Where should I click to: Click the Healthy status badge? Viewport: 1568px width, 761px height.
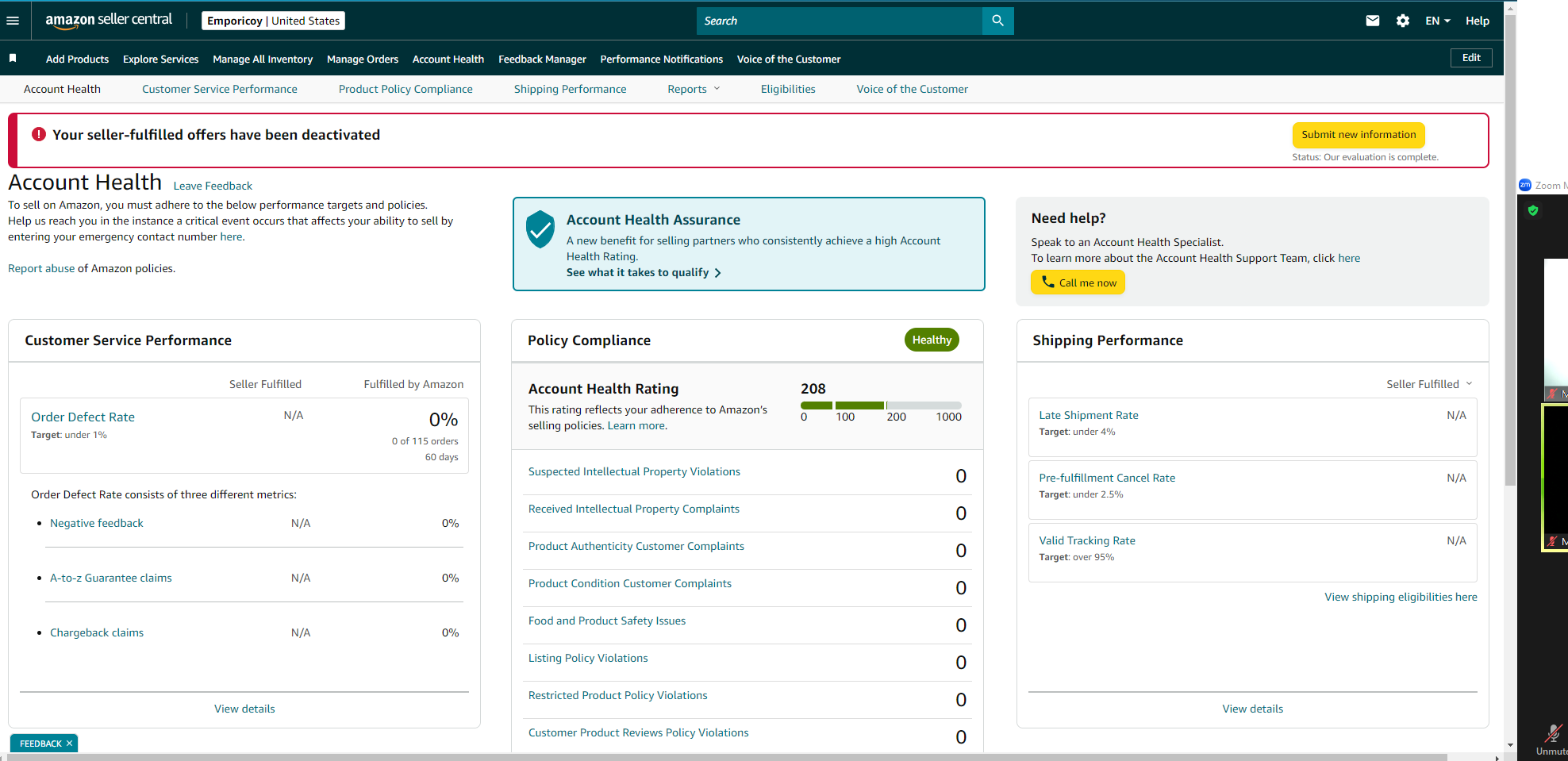tap(932, 340)
